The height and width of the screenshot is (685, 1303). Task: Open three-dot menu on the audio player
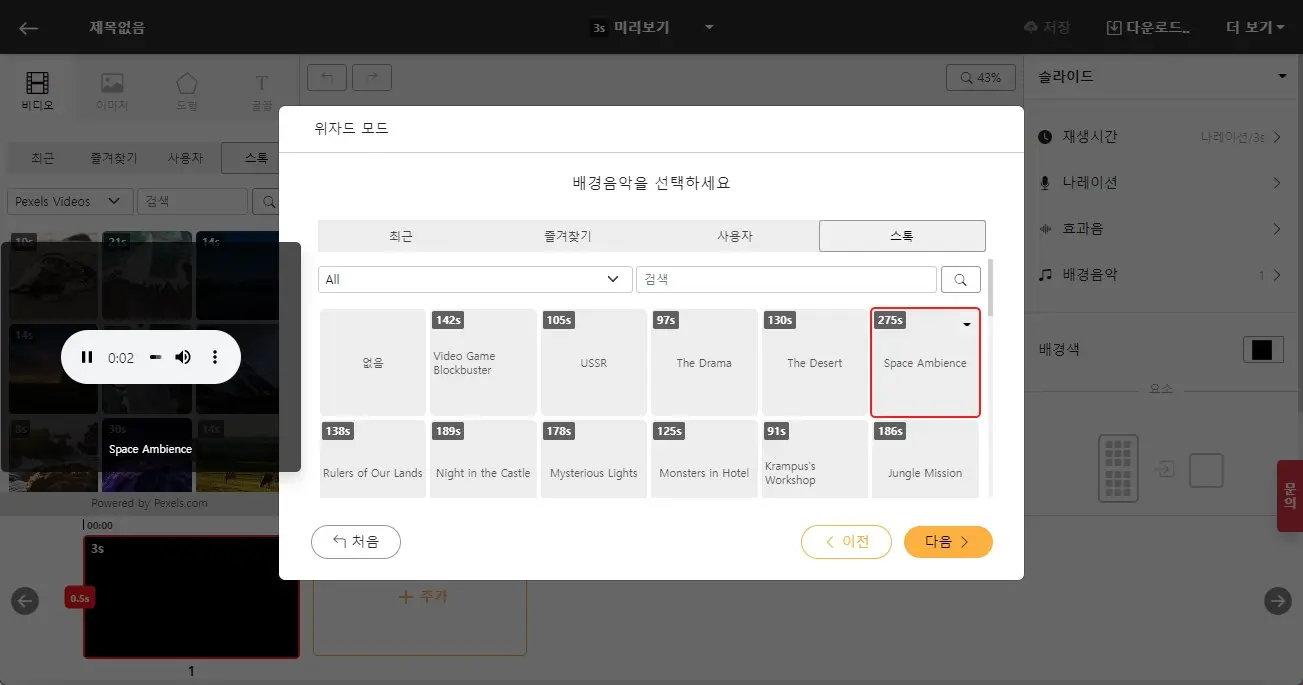click(215, 356)
